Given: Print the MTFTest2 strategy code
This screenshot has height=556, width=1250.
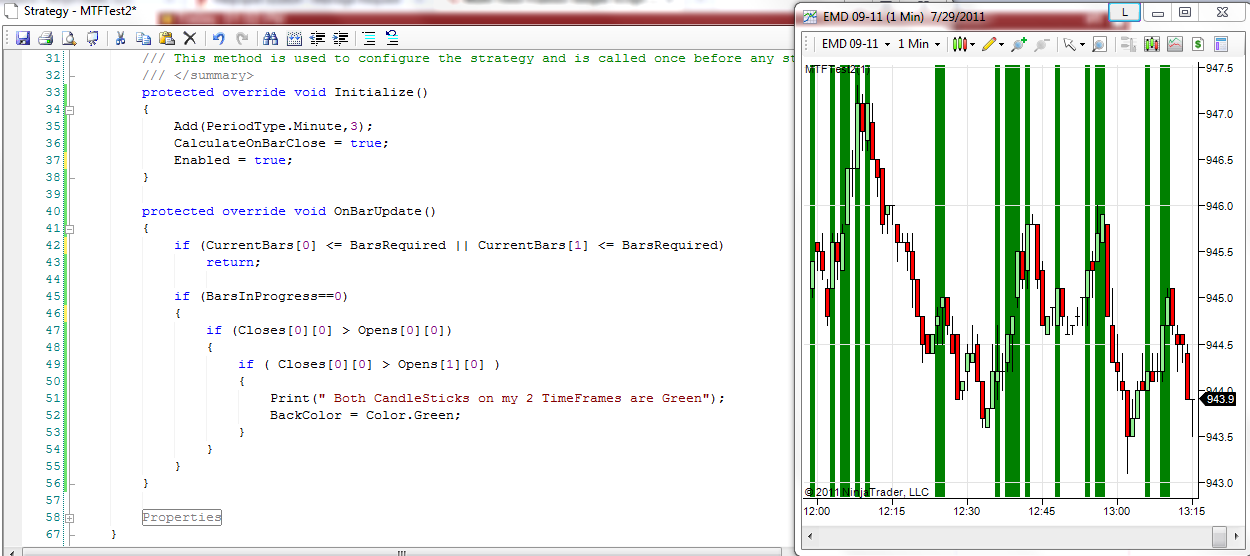Looking at the screenshot, I should click(45, 39).
